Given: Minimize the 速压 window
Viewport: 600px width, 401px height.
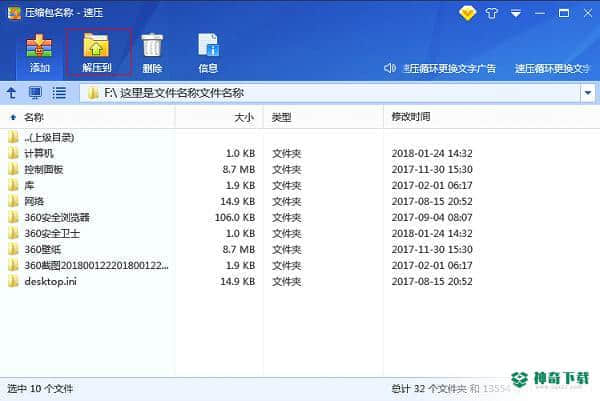Looking at the screenshot, I should point(540,13).
